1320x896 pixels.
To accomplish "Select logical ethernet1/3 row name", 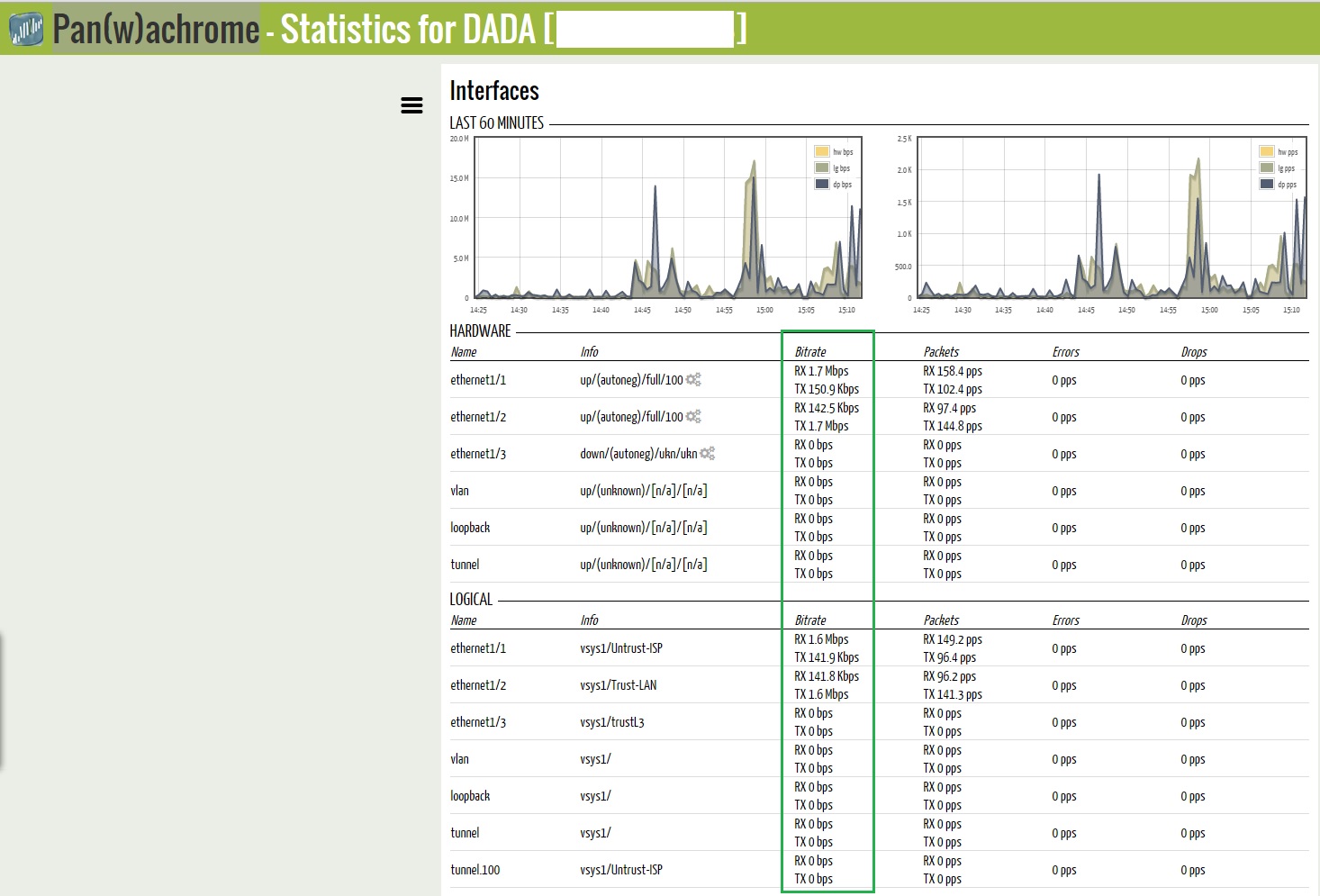I will click(x=478, y=722).
